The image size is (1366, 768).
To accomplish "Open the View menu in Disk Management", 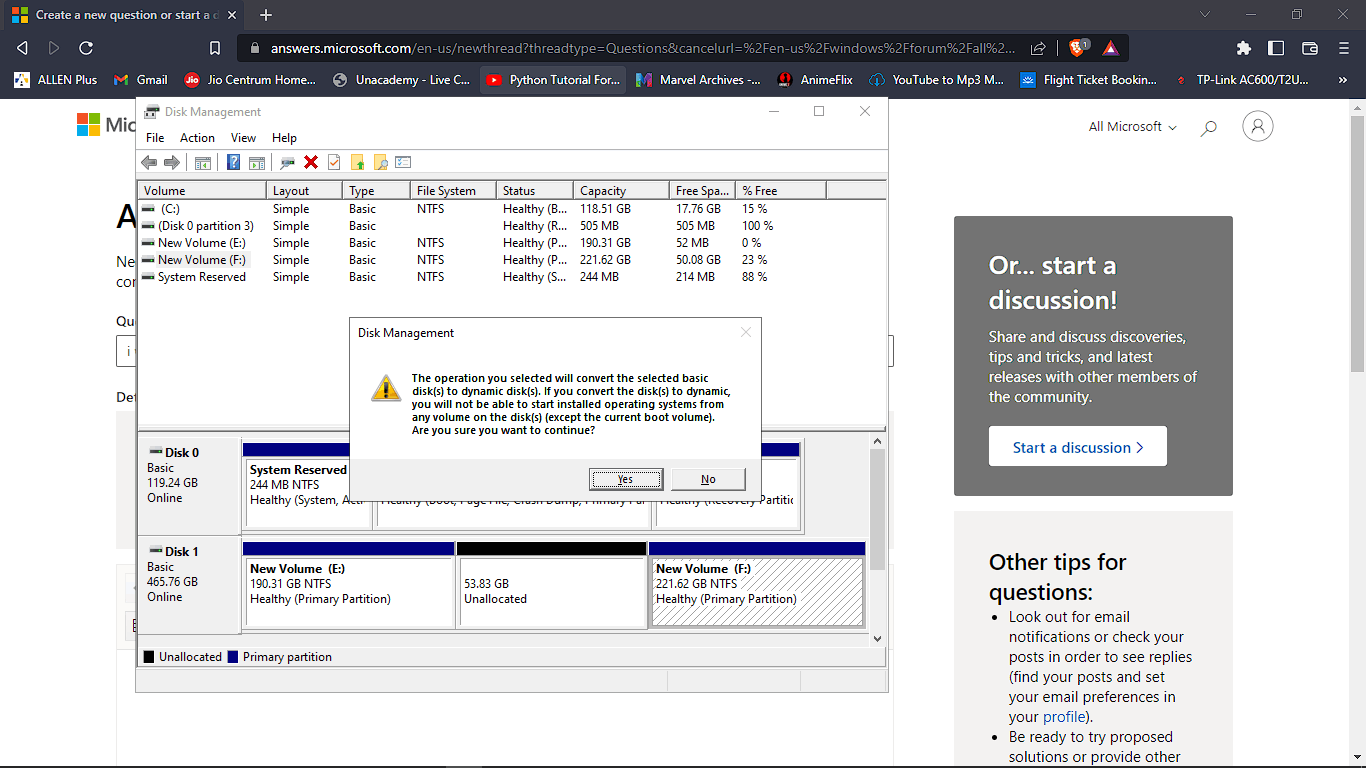I will click(243, 138).
